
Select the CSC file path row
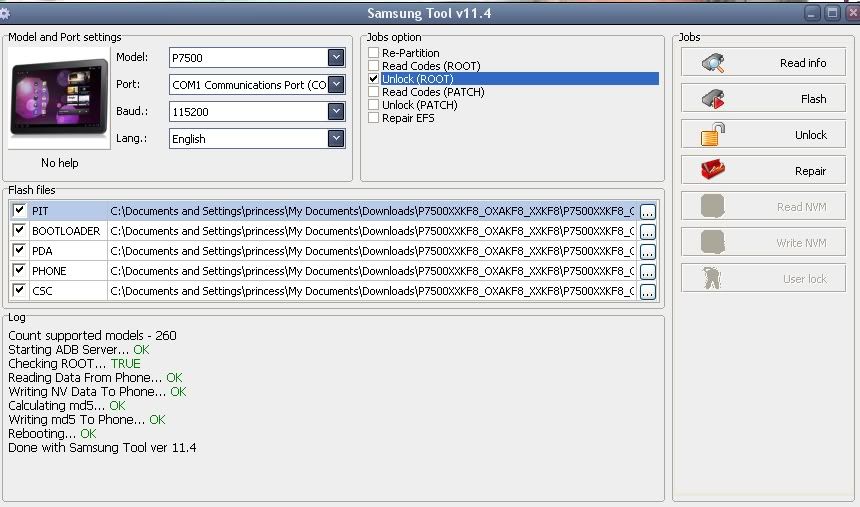point(372,291)
